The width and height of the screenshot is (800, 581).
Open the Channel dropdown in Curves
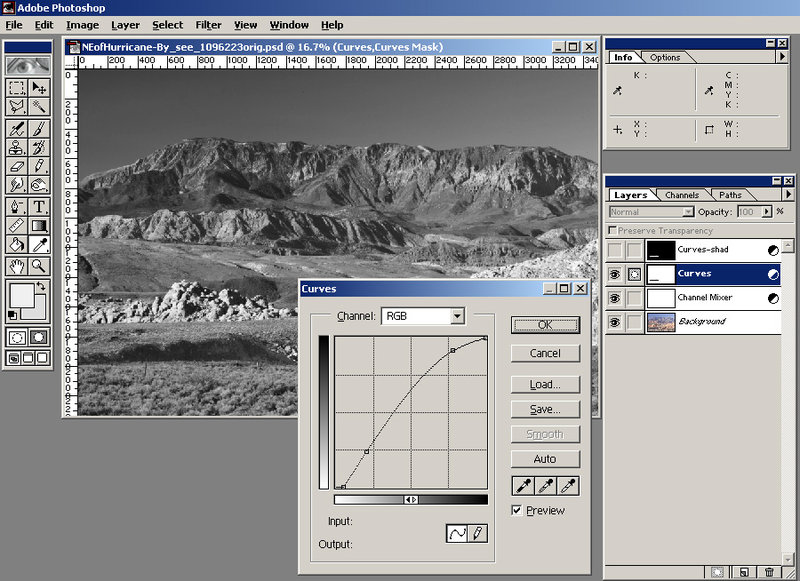[x=457, y=316]
